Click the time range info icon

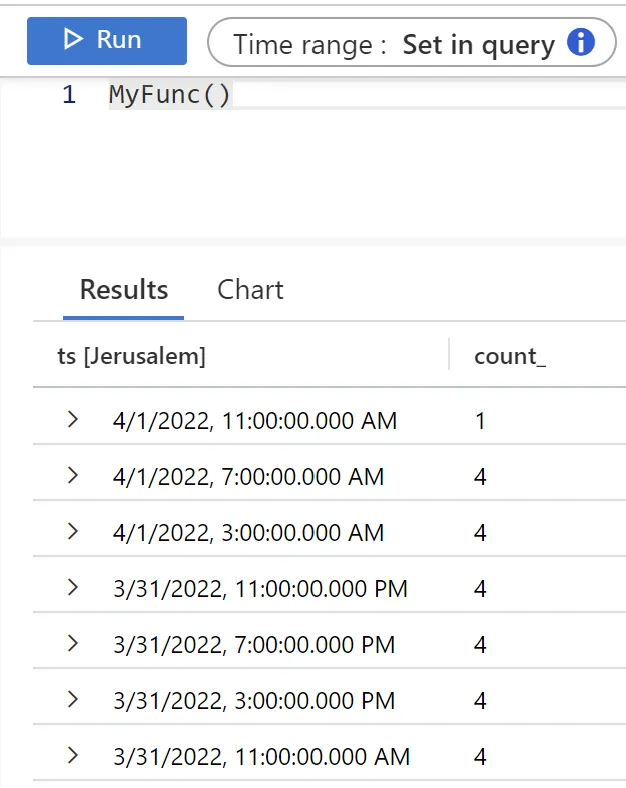coord(580,43)
